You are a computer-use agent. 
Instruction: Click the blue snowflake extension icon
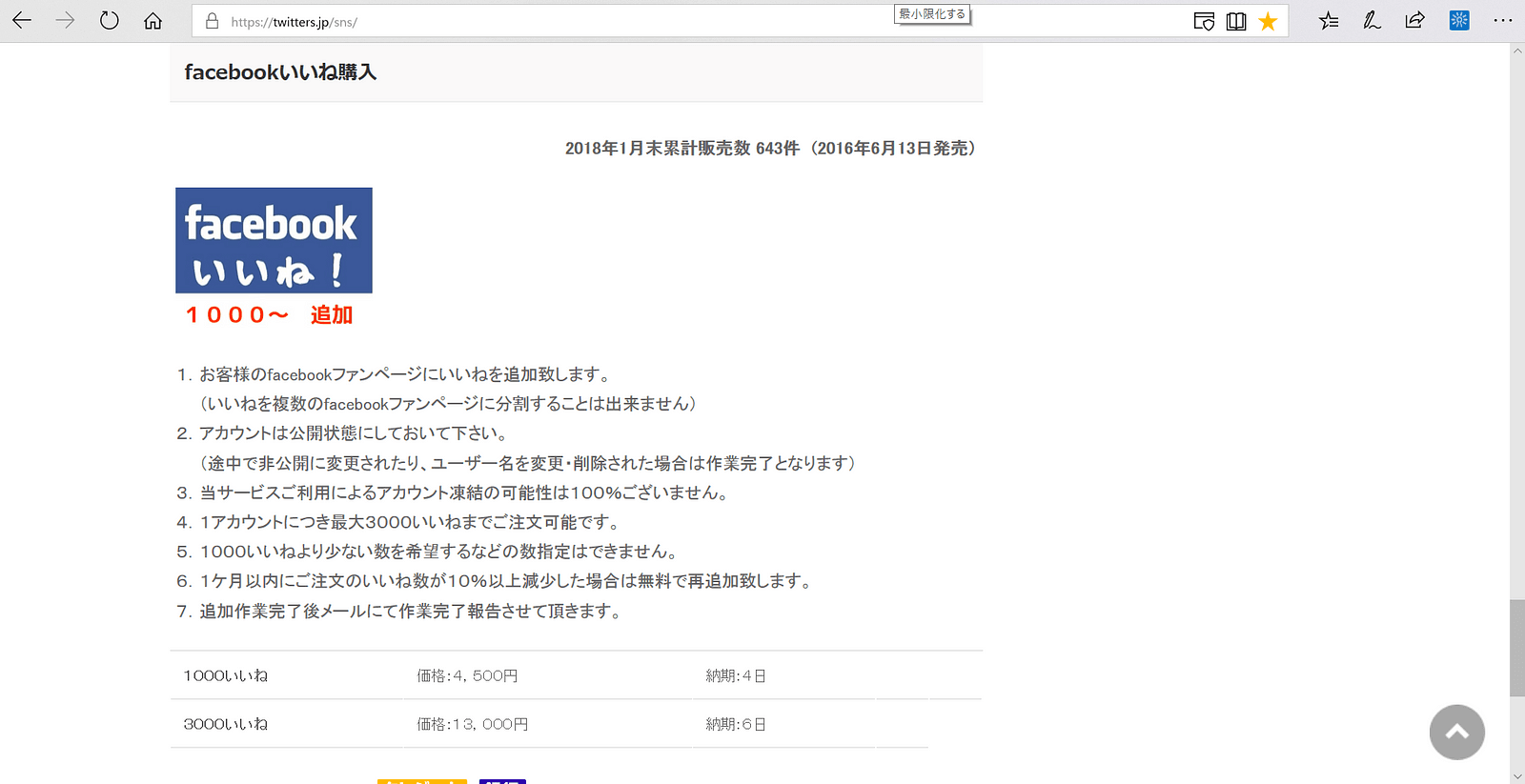pyautogui.click(x=1459, y=21)
